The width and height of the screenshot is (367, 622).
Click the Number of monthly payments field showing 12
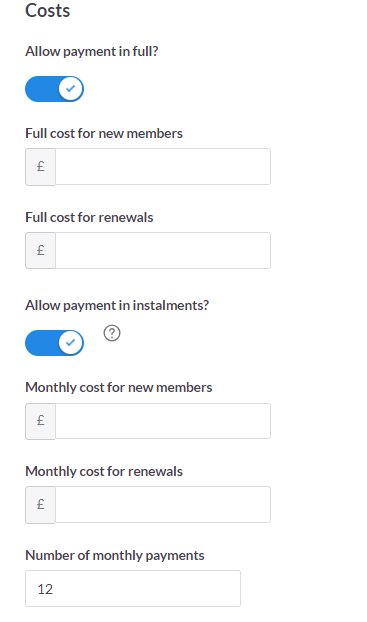coord(133,589)
